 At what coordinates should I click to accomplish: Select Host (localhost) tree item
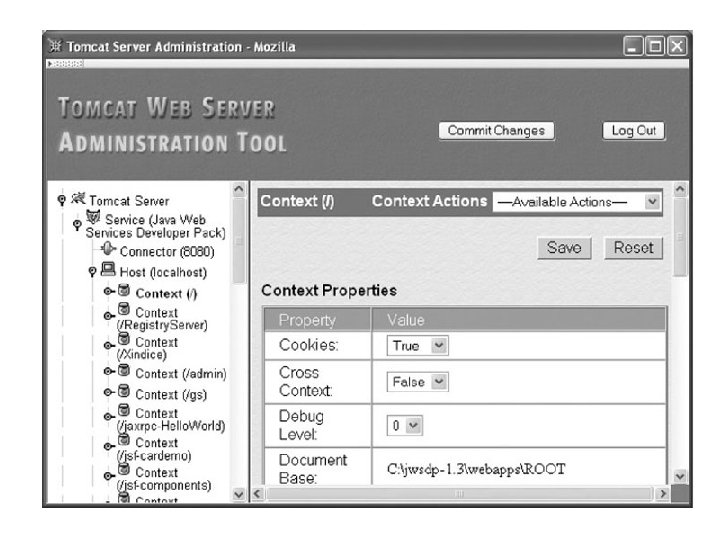point(163,272)
